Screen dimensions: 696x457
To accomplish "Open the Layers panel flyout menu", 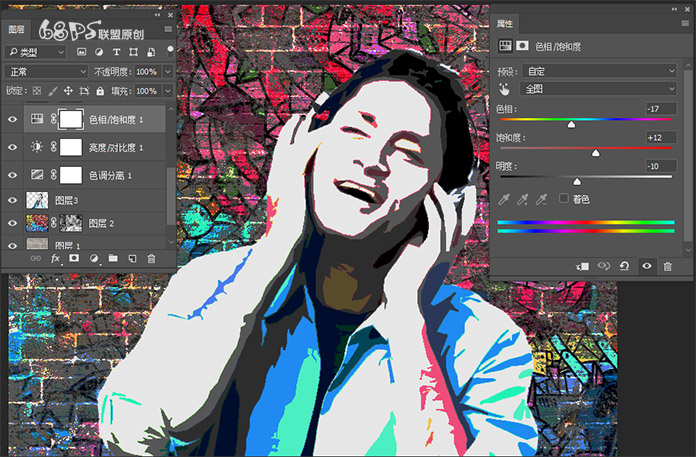I will pos(168,29).
